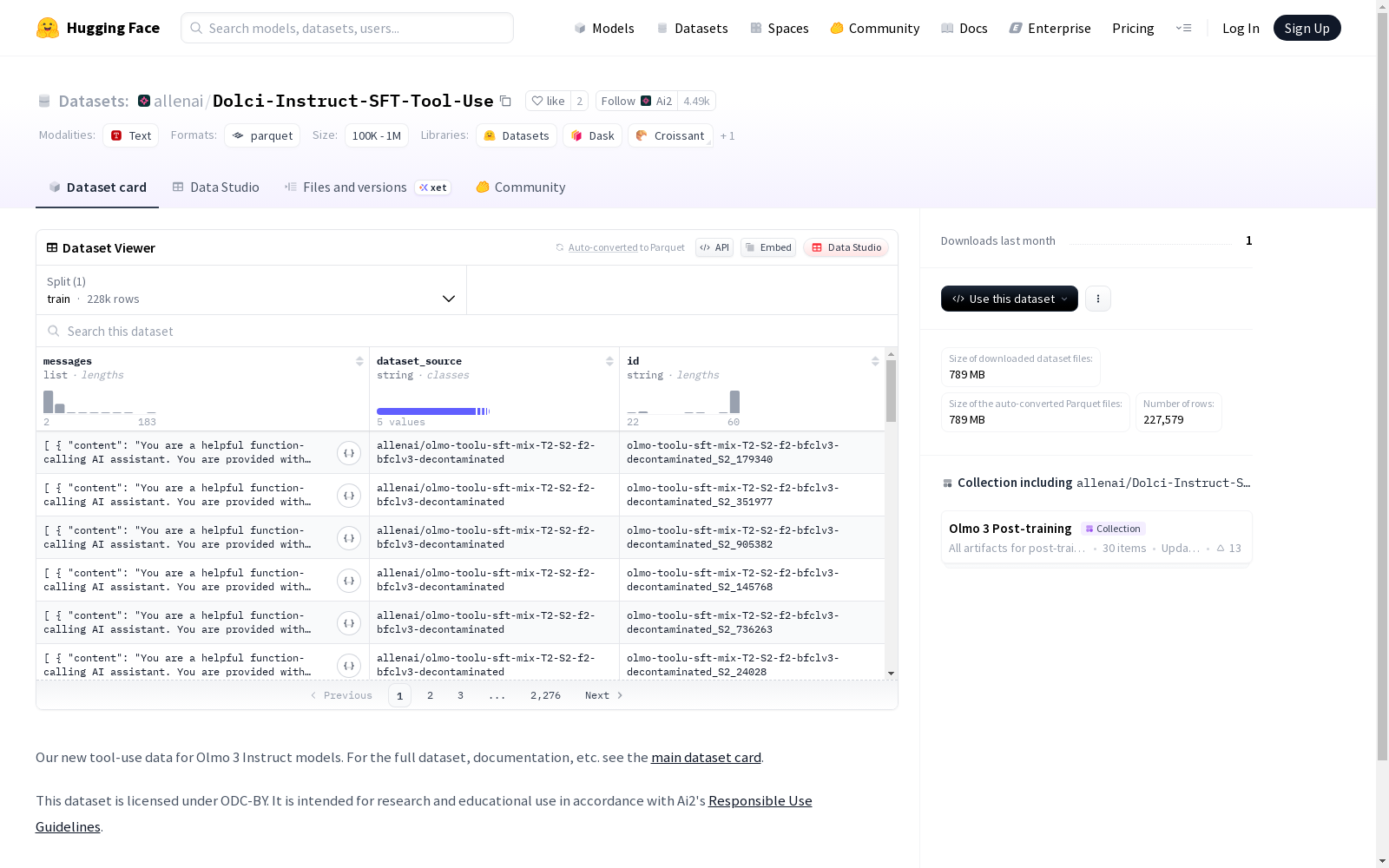Viewport: 1389px width, 868px height.
Task: Open Docs in top navigation
Action: (964, 28)
